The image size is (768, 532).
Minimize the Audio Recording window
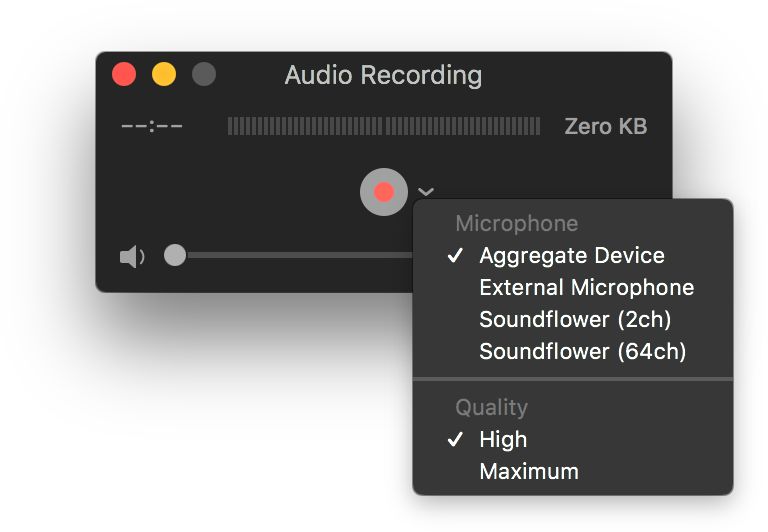click(164, 74)
